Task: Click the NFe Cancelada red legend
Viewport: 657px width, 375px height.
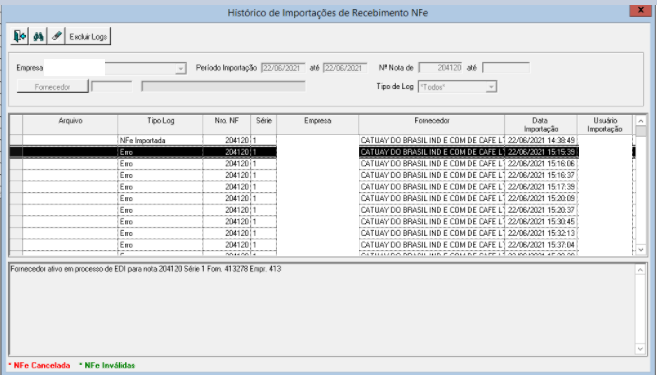Action: click(x=39, y=365)
